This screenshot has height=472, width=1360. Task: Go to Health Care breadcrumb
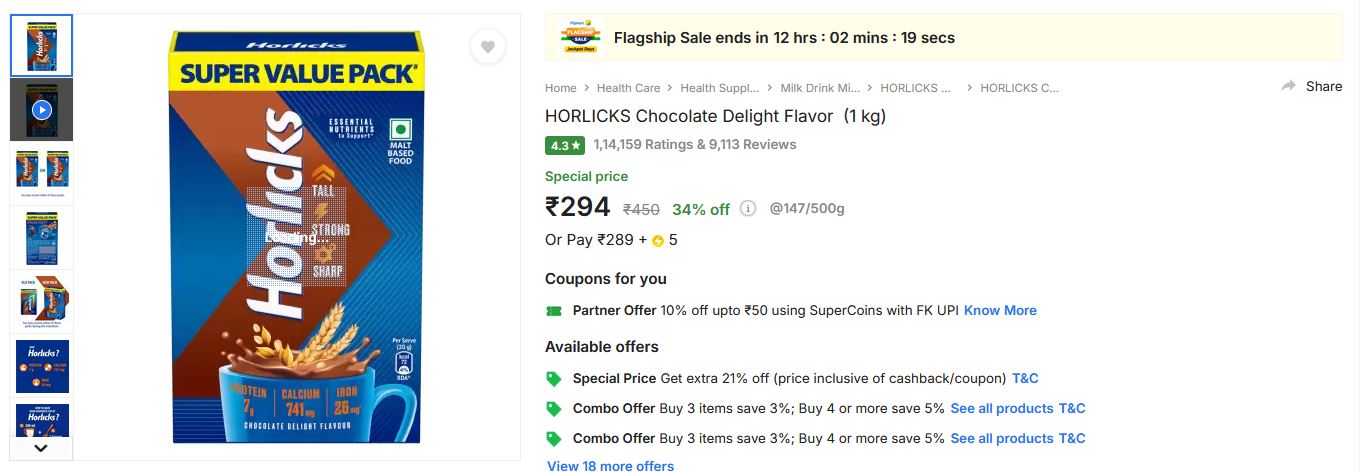pos(628,88)
